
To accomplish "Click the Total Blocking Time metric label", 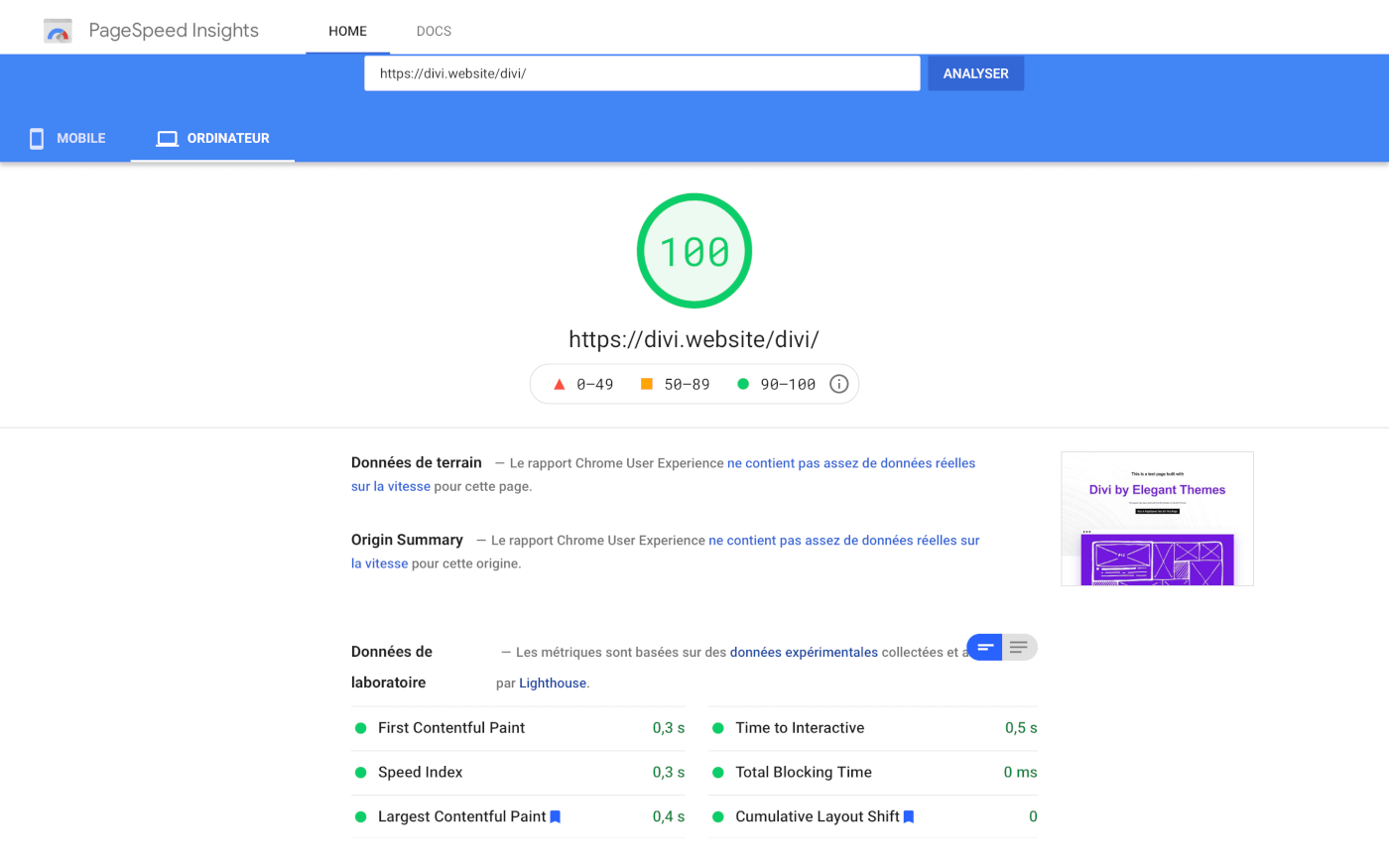I will 804,773.
